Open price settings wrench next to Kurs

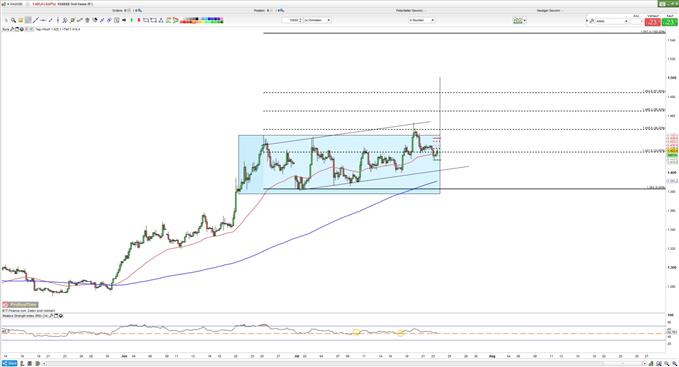pos(12,29)
